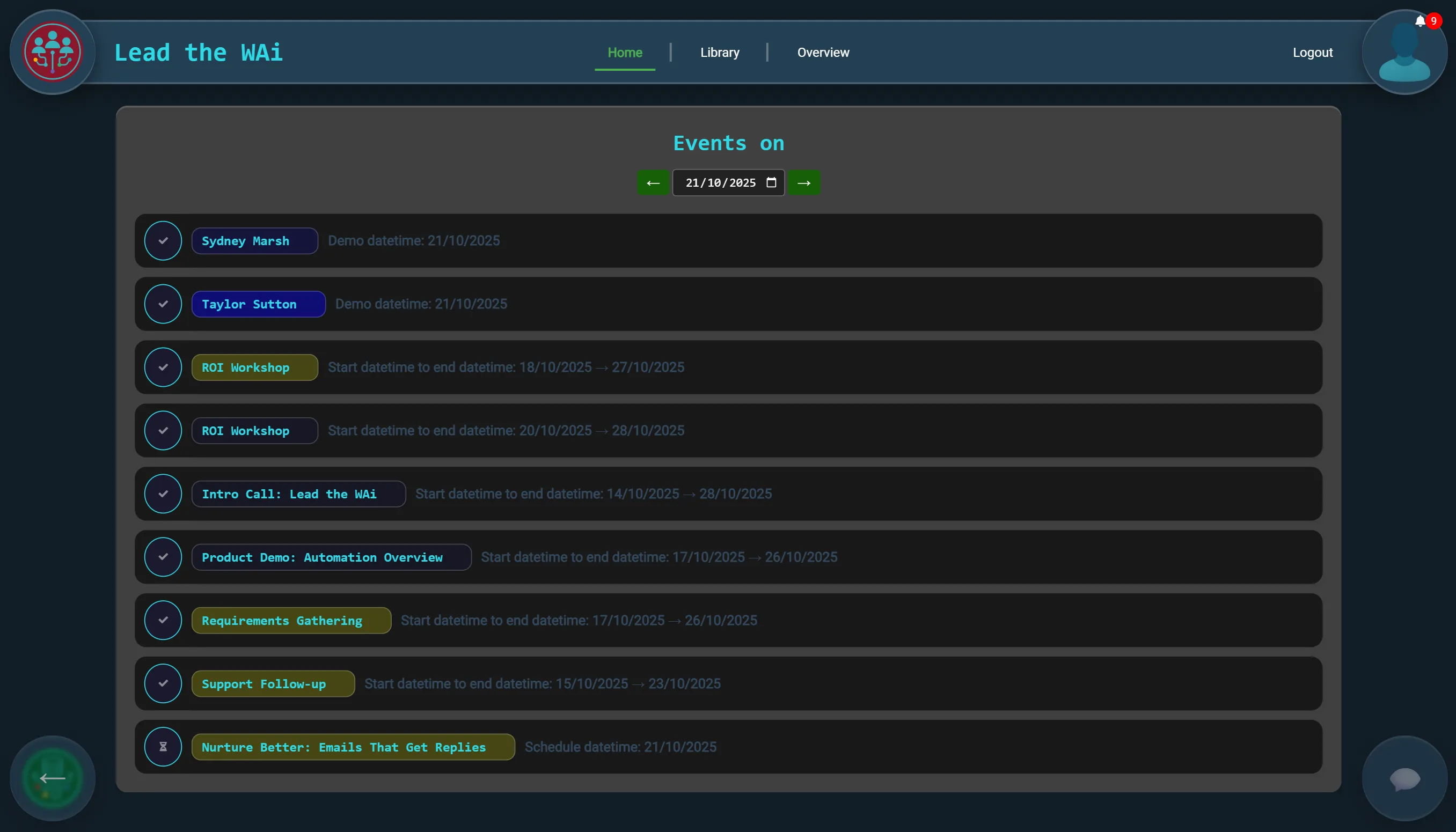Toggle the checkmark for Support Follow-up
The width and height of the screenshot is (1456, 832).
click(x=163, y=683)
